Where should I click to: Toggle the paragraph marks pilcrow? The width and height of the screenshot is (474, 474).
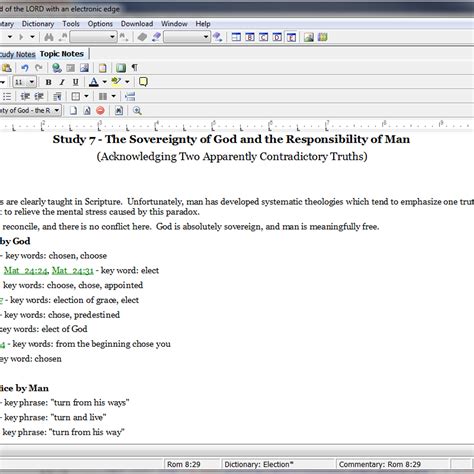[x=134, y=68]
